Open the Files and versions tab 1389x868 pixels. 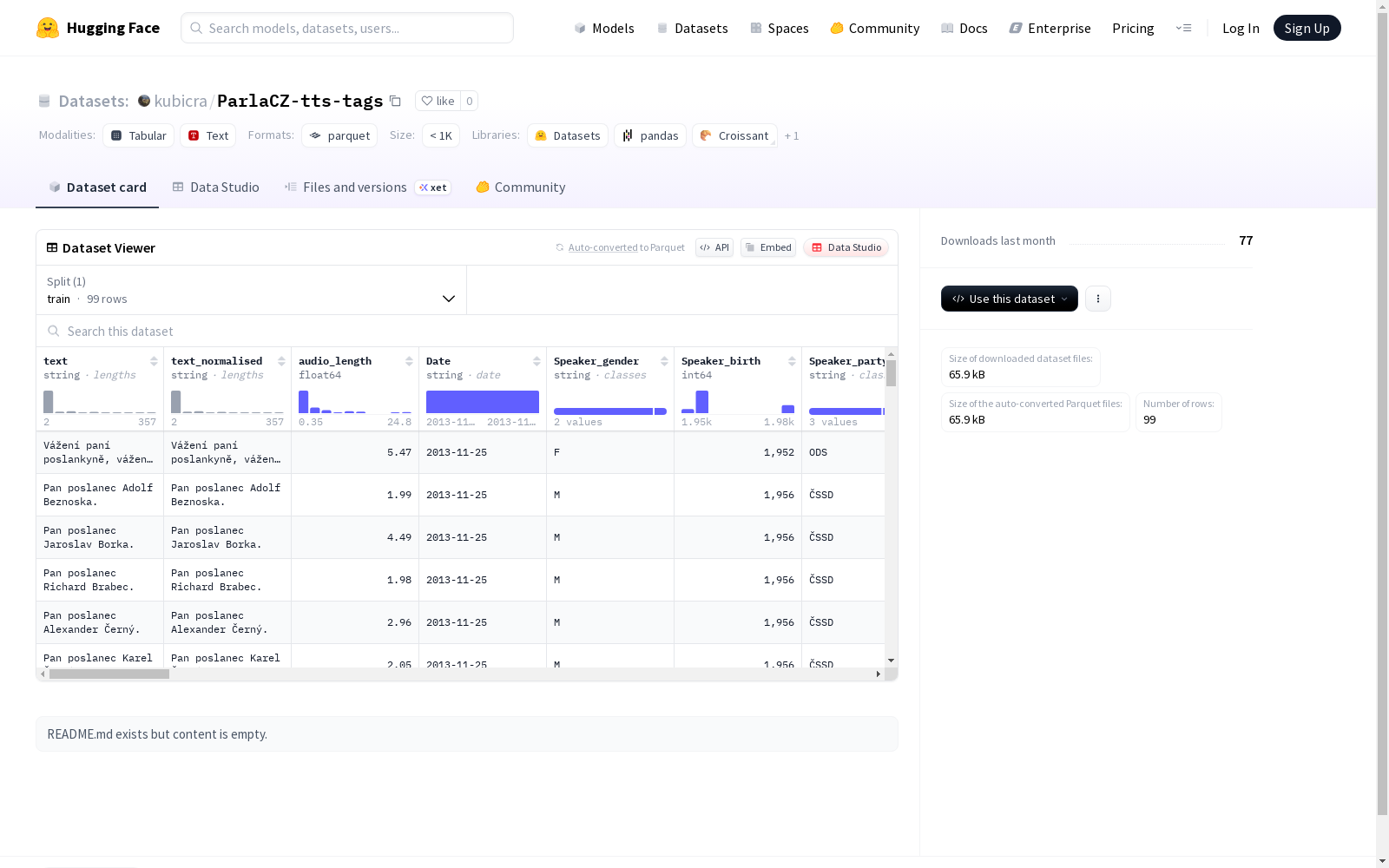(x=368, y=187)
